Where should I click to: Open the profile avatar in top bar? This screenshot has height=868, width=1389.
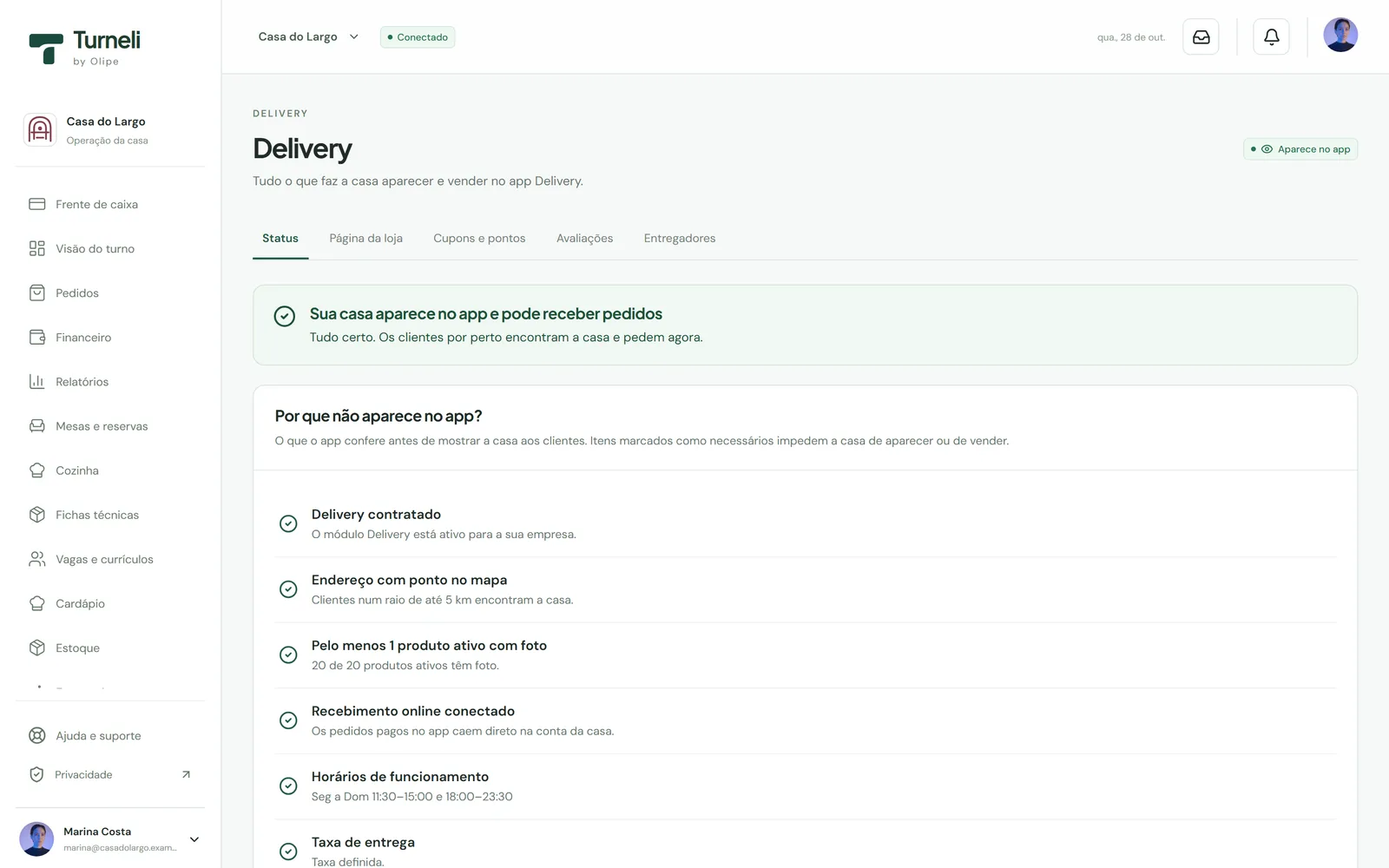1340,35
